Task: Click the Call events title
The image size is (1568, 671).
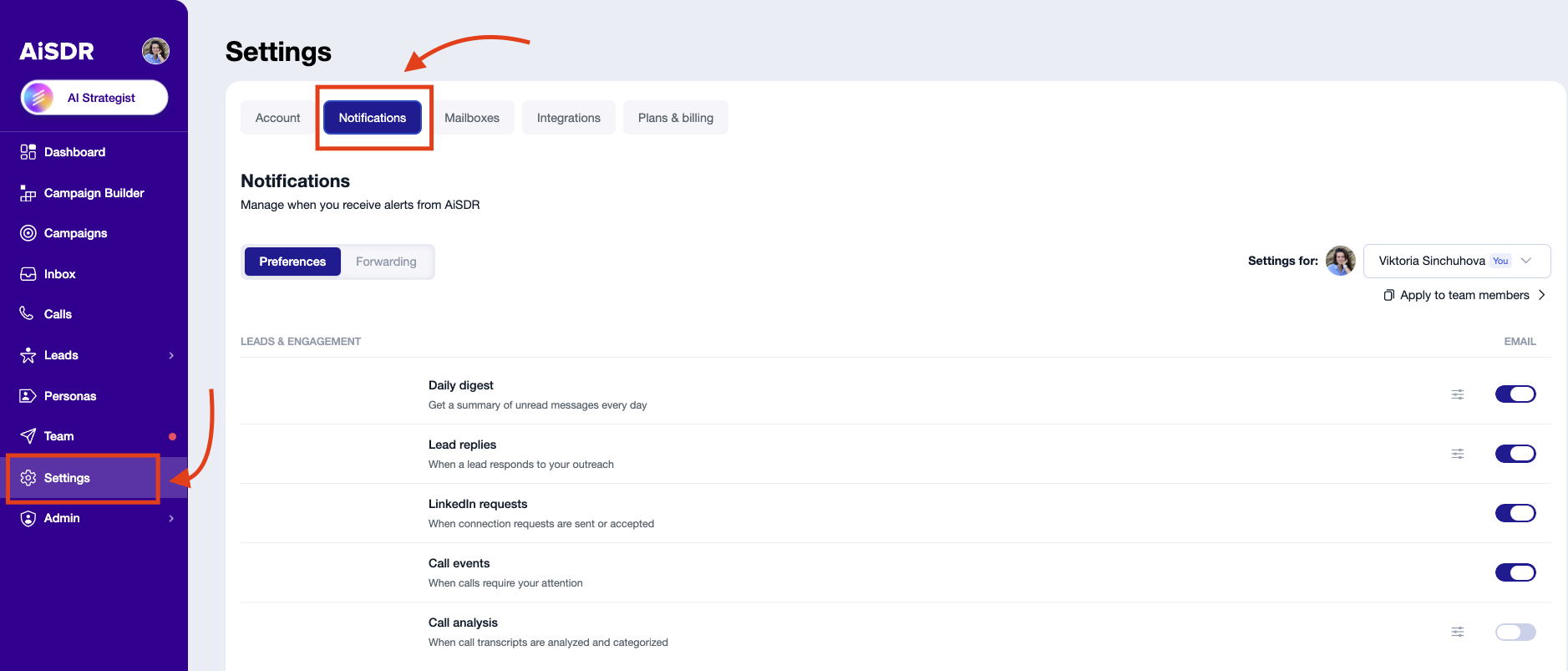Action: point(459,563)
